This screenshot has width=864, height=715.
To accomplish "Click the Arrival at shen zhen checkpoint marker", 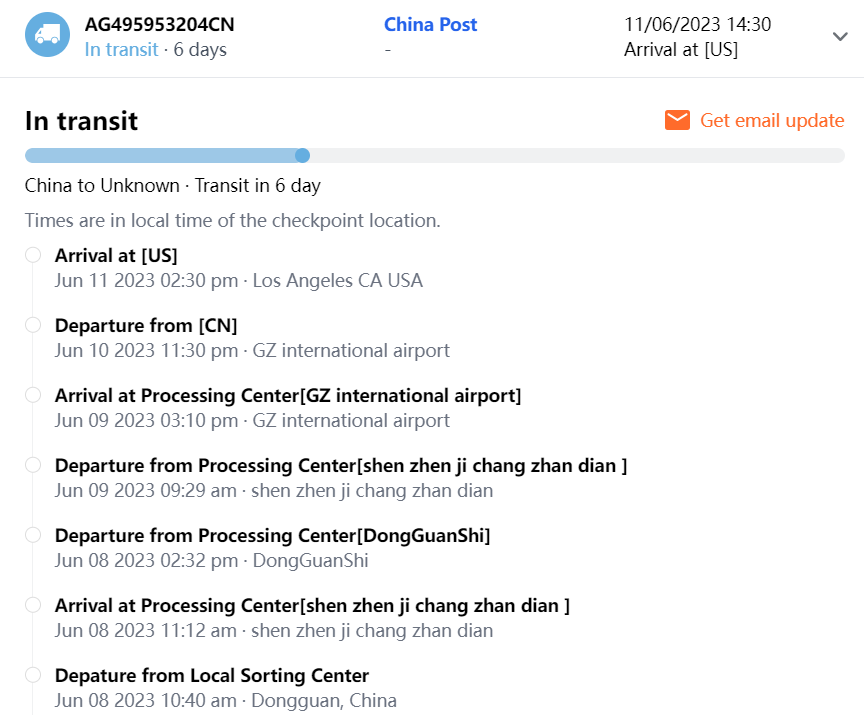I will [x=33, y=605].
